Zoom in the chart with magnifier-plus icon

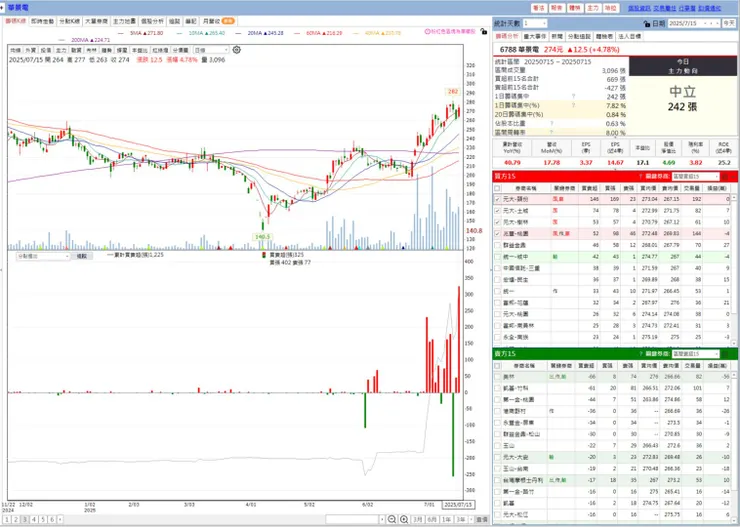point(404,519)
